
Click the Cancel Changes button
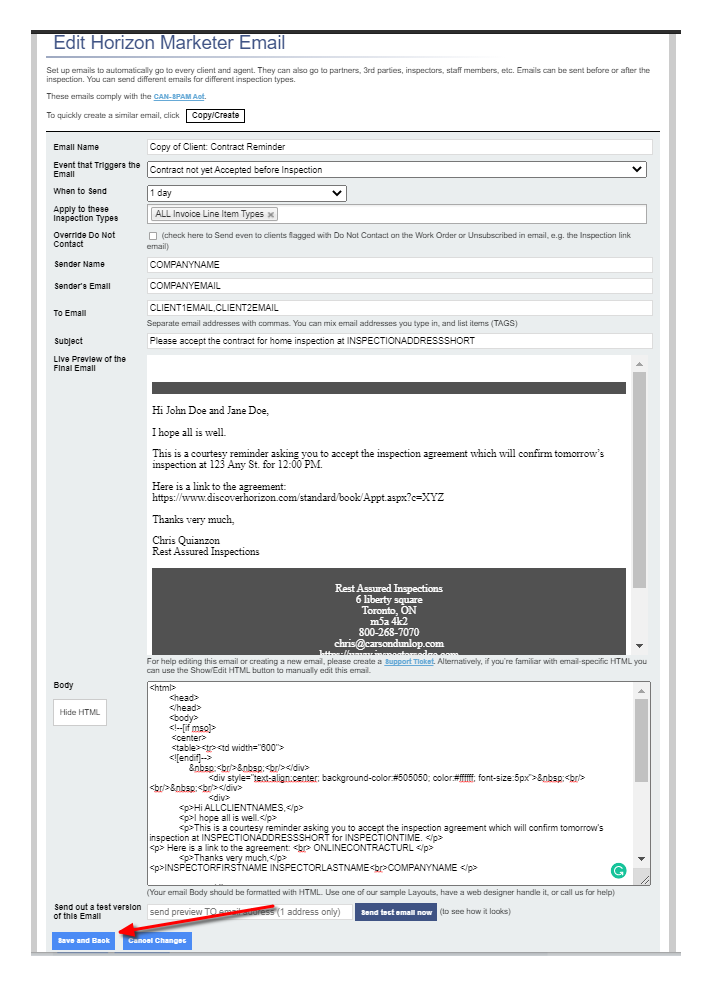click(x=157, y=941)
